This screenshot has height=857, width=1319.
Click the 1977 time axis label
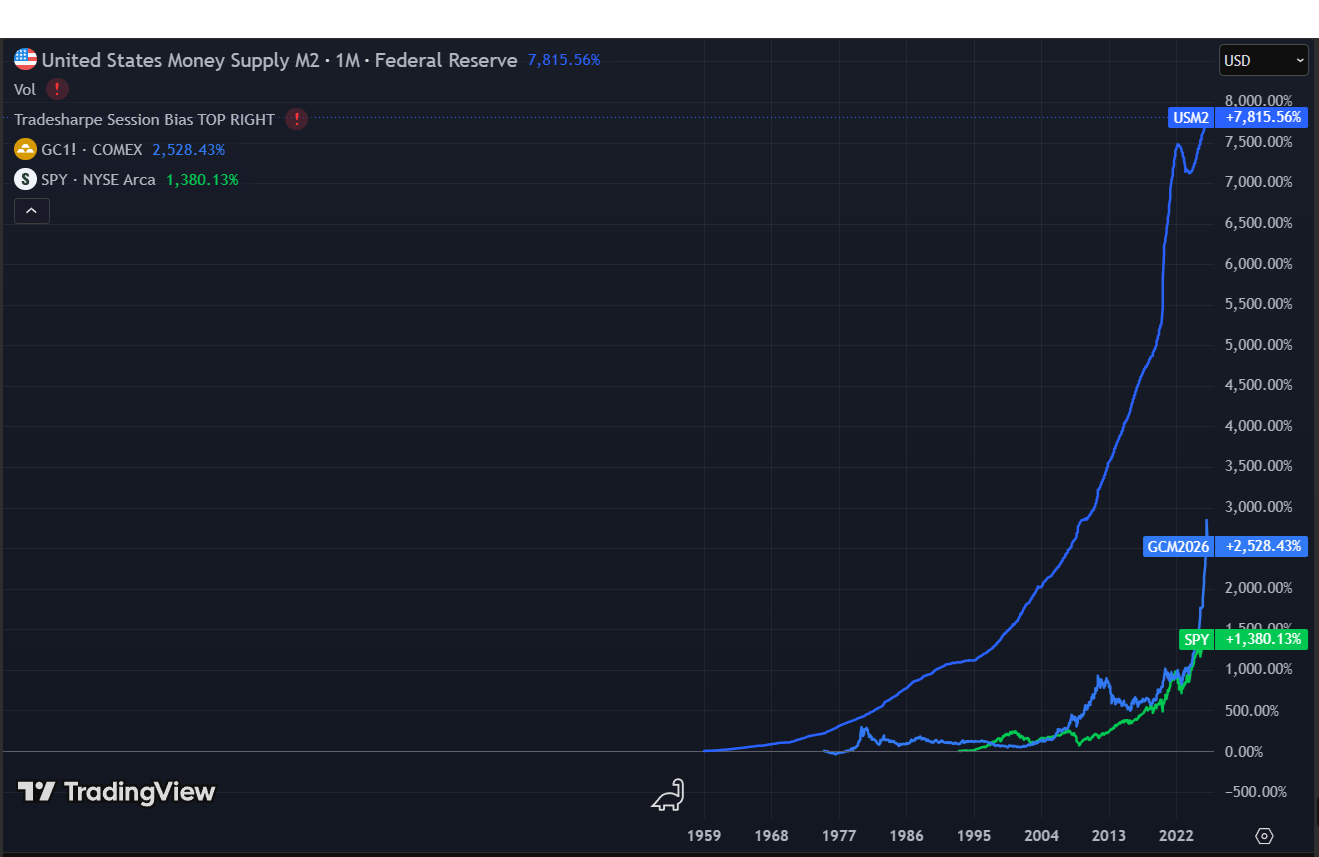(x=839, y=836)
